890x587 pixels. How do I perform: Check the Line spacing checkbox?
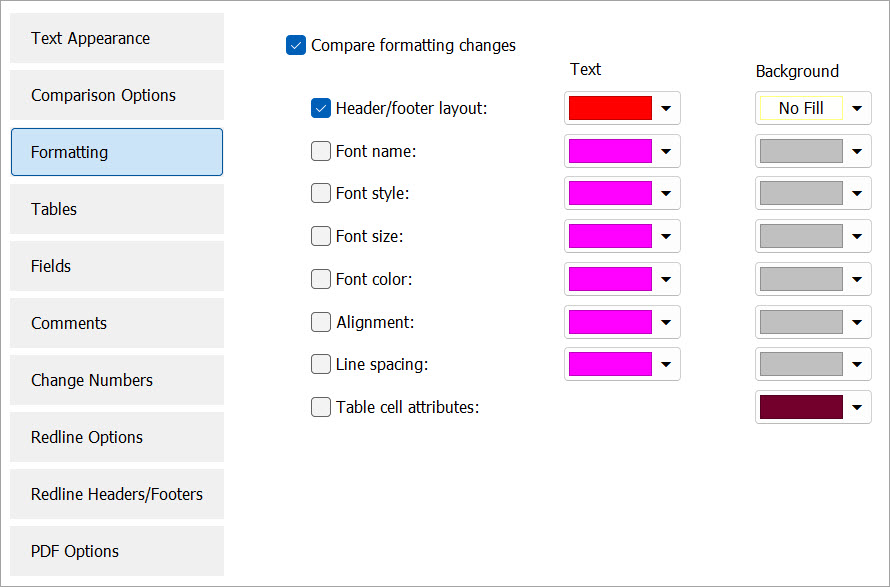point(321,364)
